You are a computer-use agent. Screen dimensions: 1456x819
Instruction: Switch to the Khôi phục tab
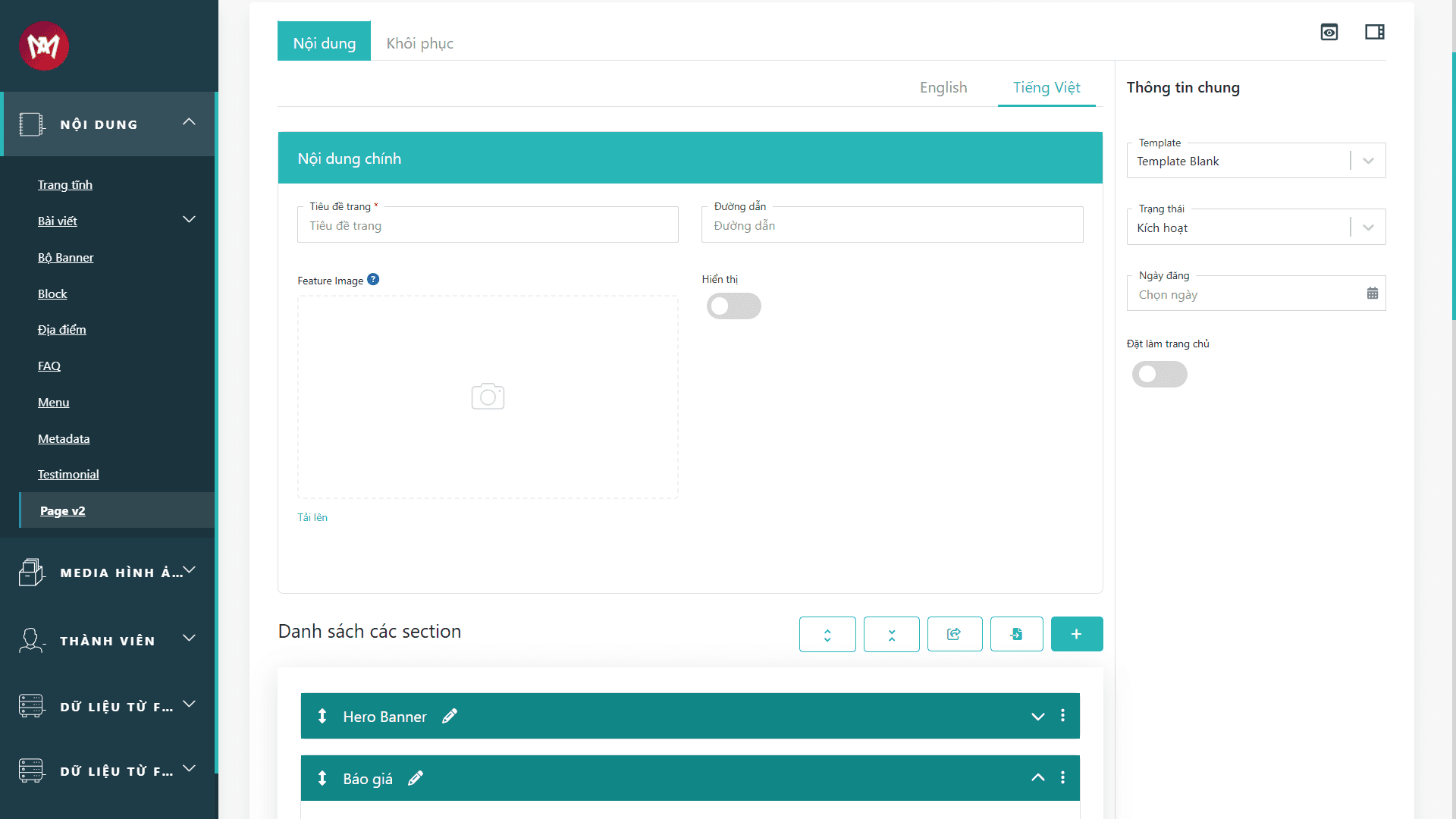click(x=420, y=43)
